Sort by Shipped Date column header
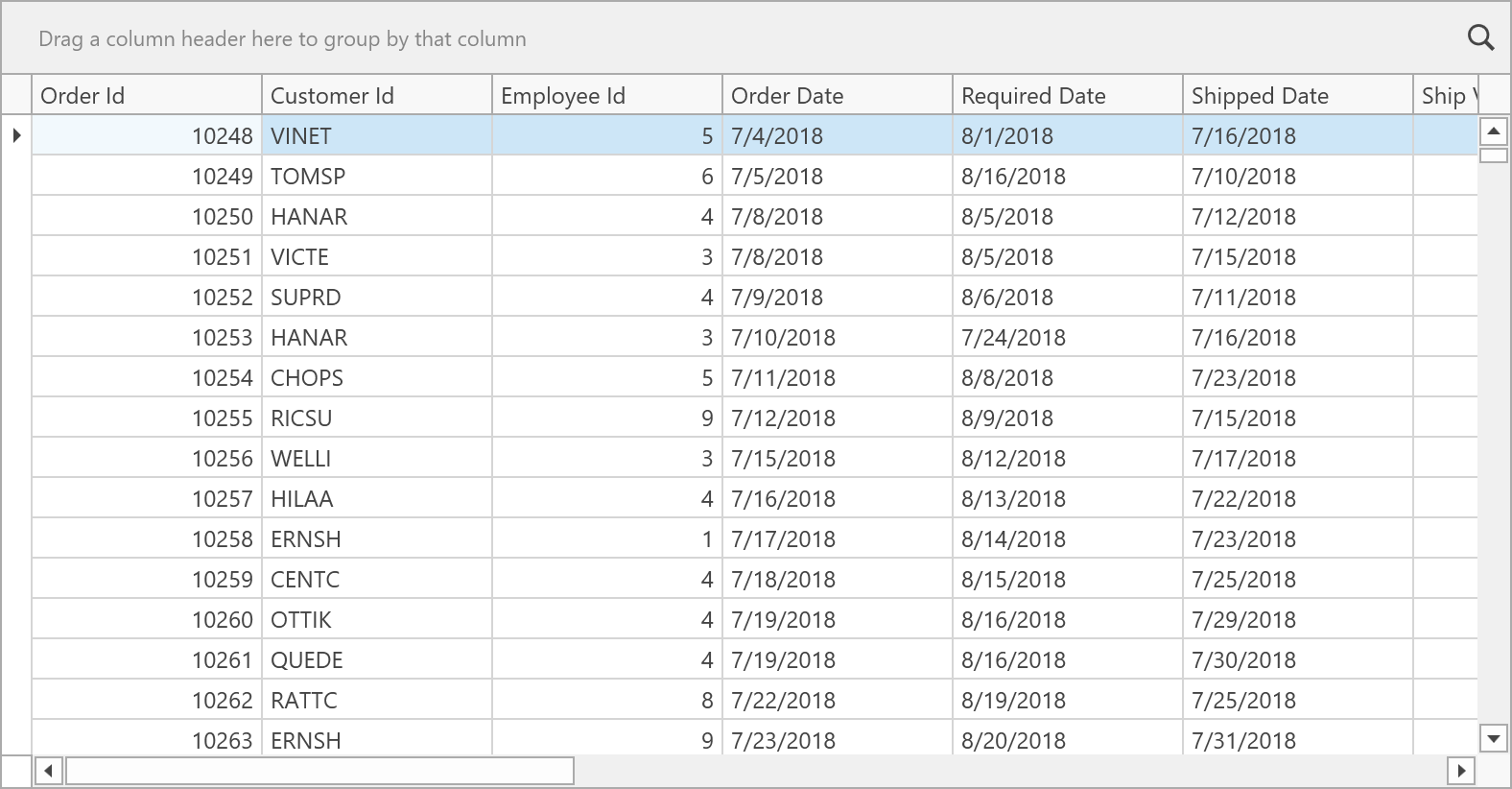This screenshot has height=789, width=1512. (1298, 95)
